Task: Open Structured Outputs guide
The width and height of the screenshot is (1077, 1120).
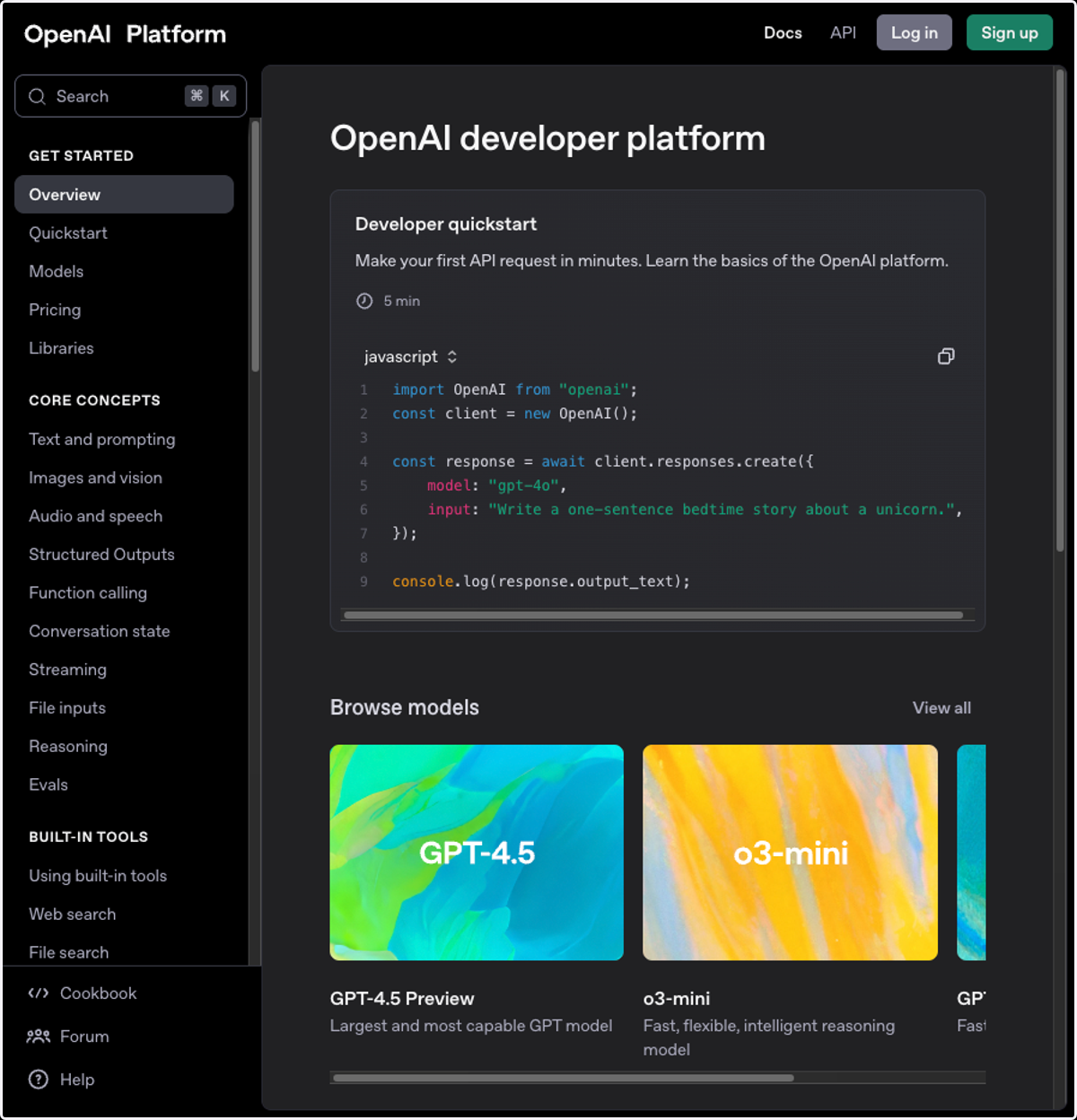Action: coord(101,555)
